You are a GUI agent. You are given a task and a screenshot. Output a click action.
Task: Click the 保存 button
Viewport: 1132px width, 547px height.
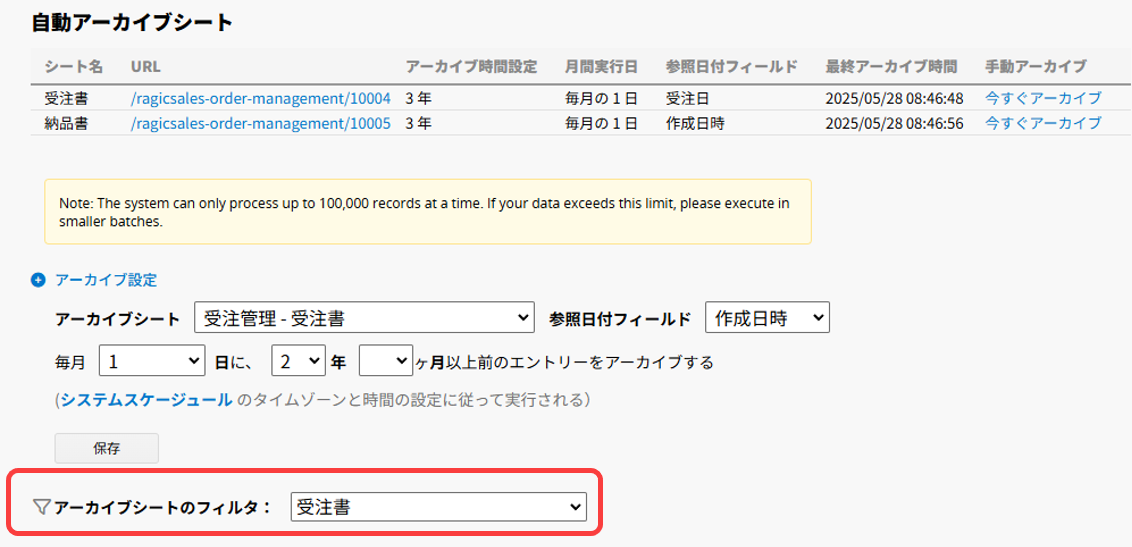(107, 448)
